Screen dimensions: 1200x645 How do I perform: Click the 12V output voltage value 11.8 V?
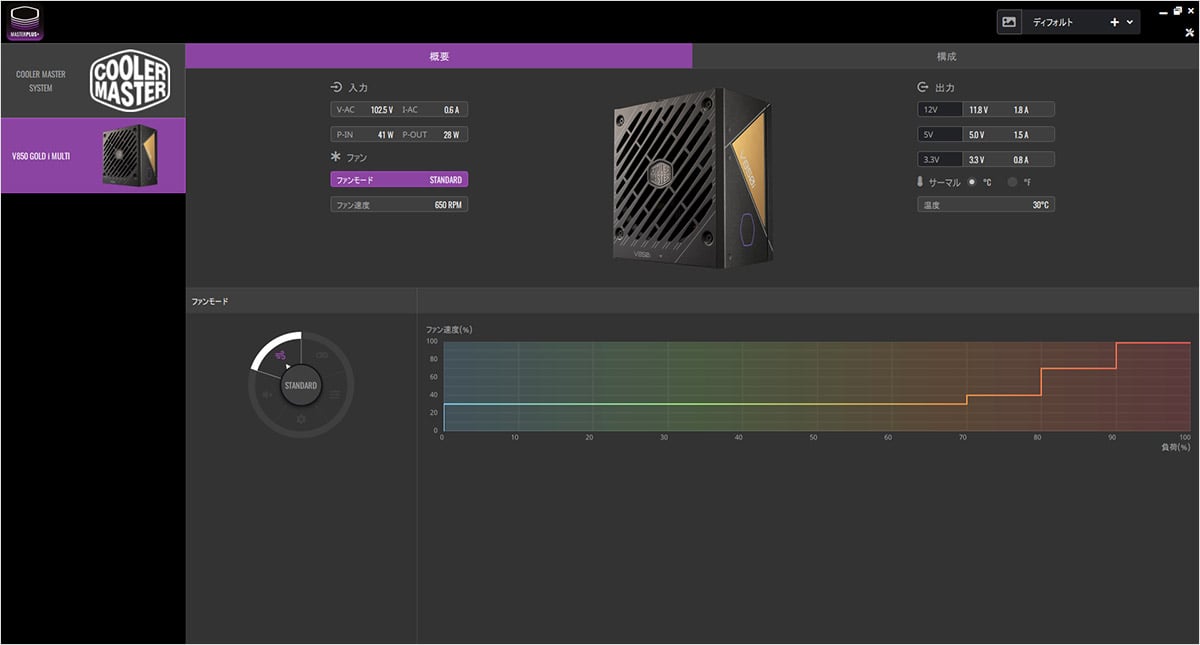[978, 110]
